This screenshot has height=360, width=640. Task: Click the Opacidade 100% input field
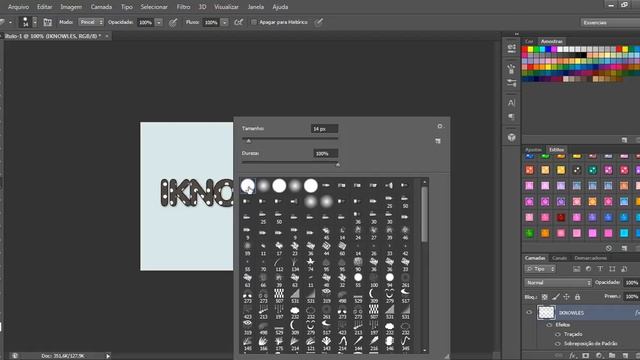tap(146, 22)
